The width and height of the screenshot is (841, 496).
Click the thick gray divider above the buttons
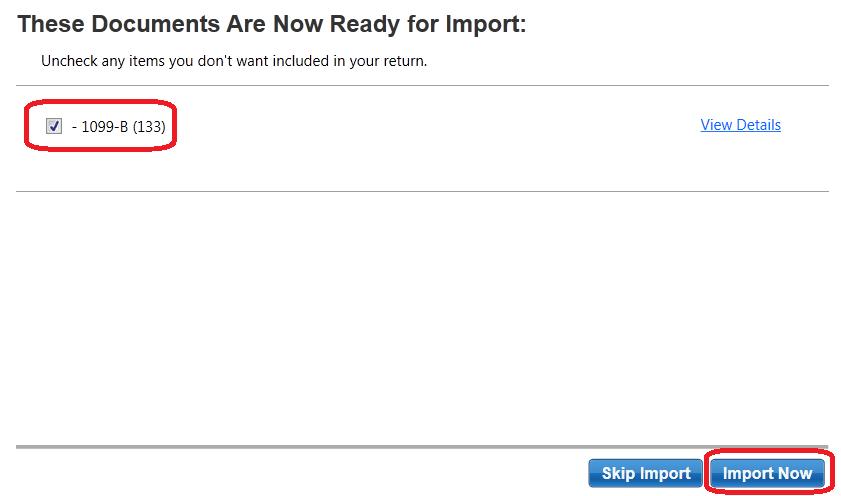pyautogui.click(x=422, y=446)
